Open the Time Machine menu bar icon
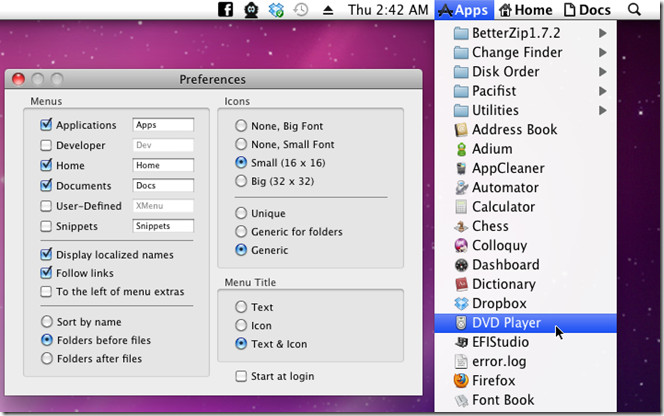 tap(301, 9)
